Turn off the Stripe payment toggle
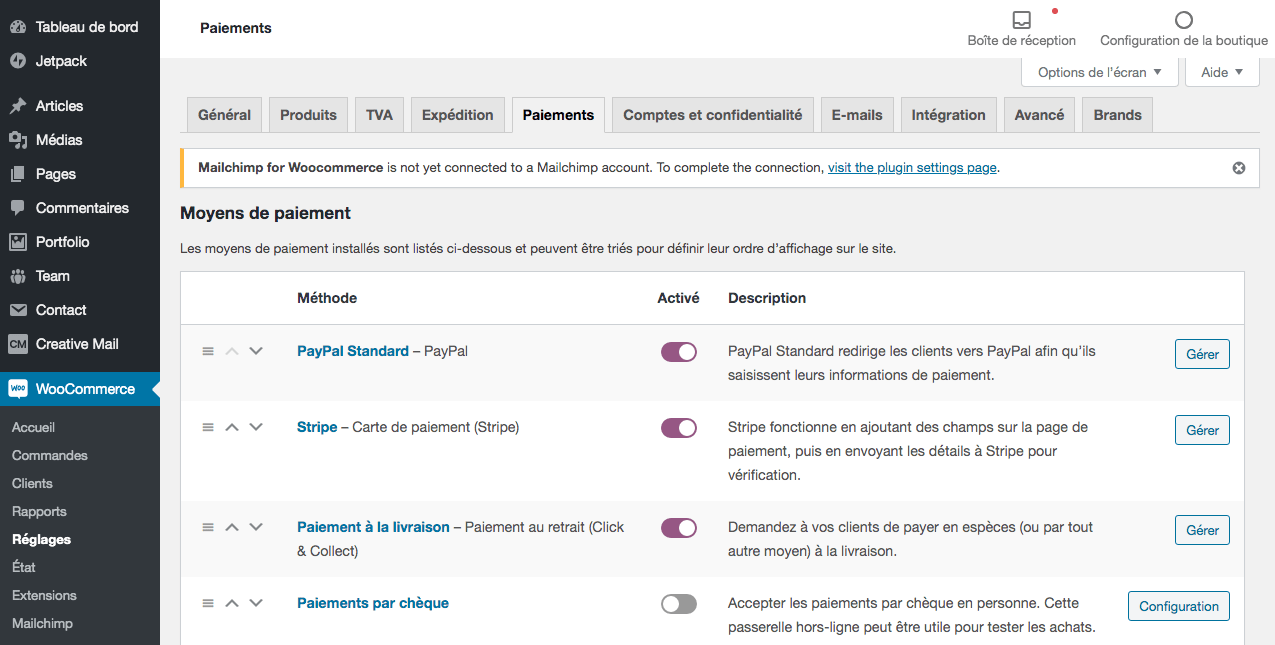The image size is (1275, 645). tap(679, 428)
